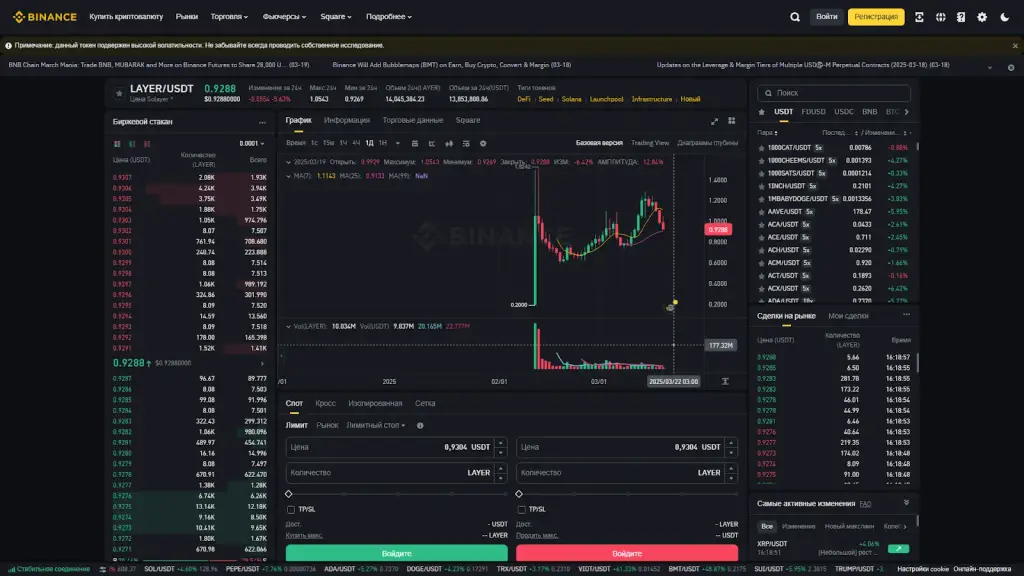Enable TP/SL checkbox in sell form

point(521,509)
